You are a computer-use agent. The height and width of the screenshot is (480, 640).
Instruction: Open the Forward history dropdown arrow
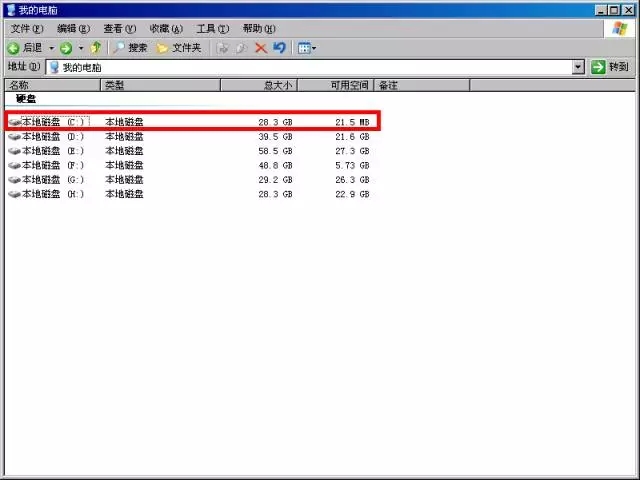81,48
